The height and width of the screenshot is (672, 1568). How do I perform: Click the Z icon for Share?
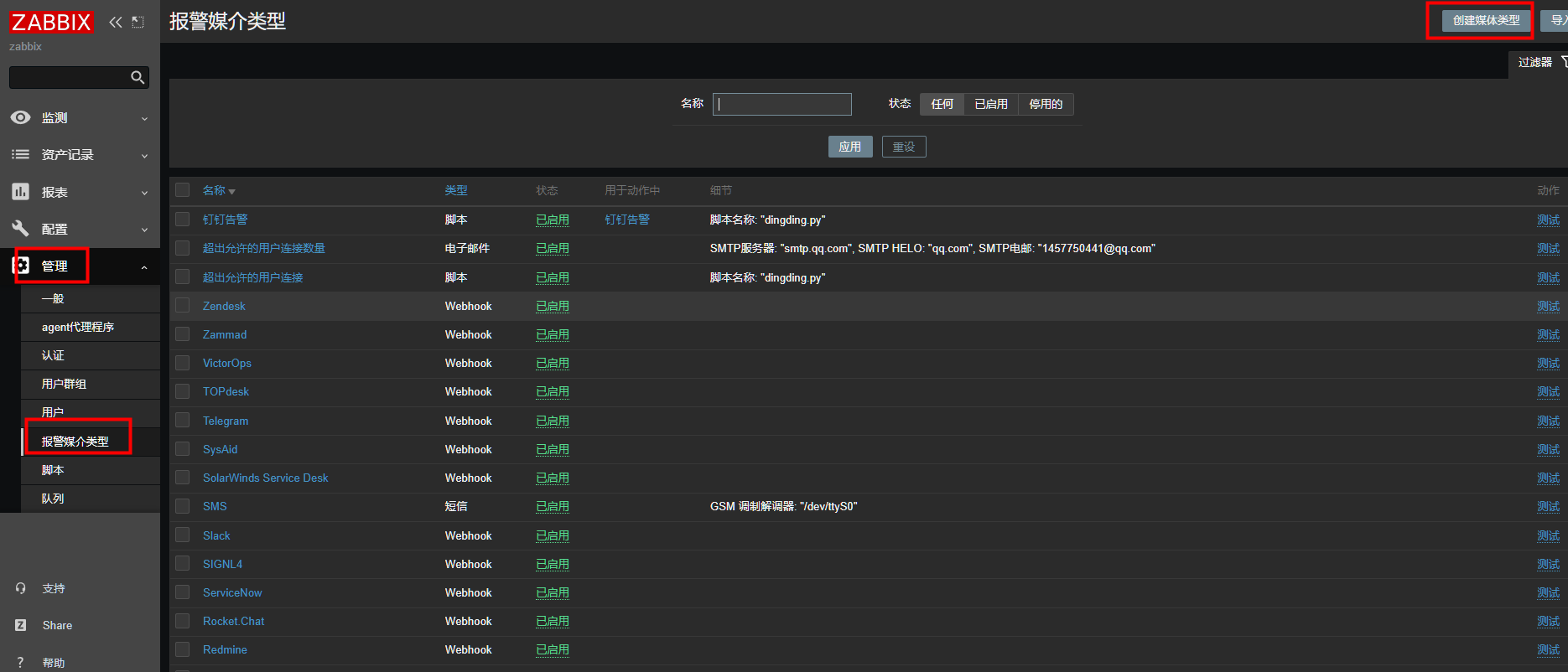coord(21,625)
